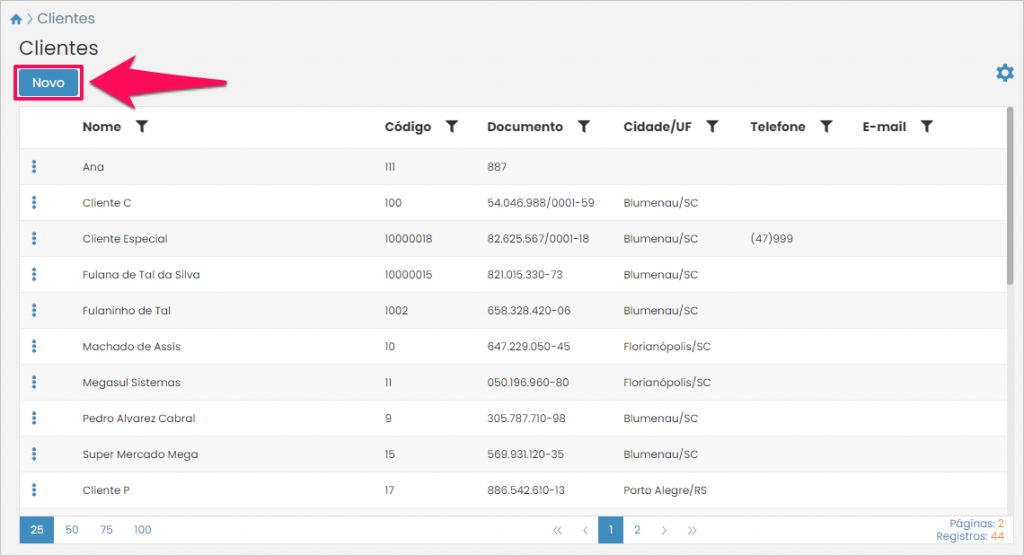Viewport: 1024px width, 556px height.
Task: Open the E-mail column filter
Action: (x=927, y=127)
